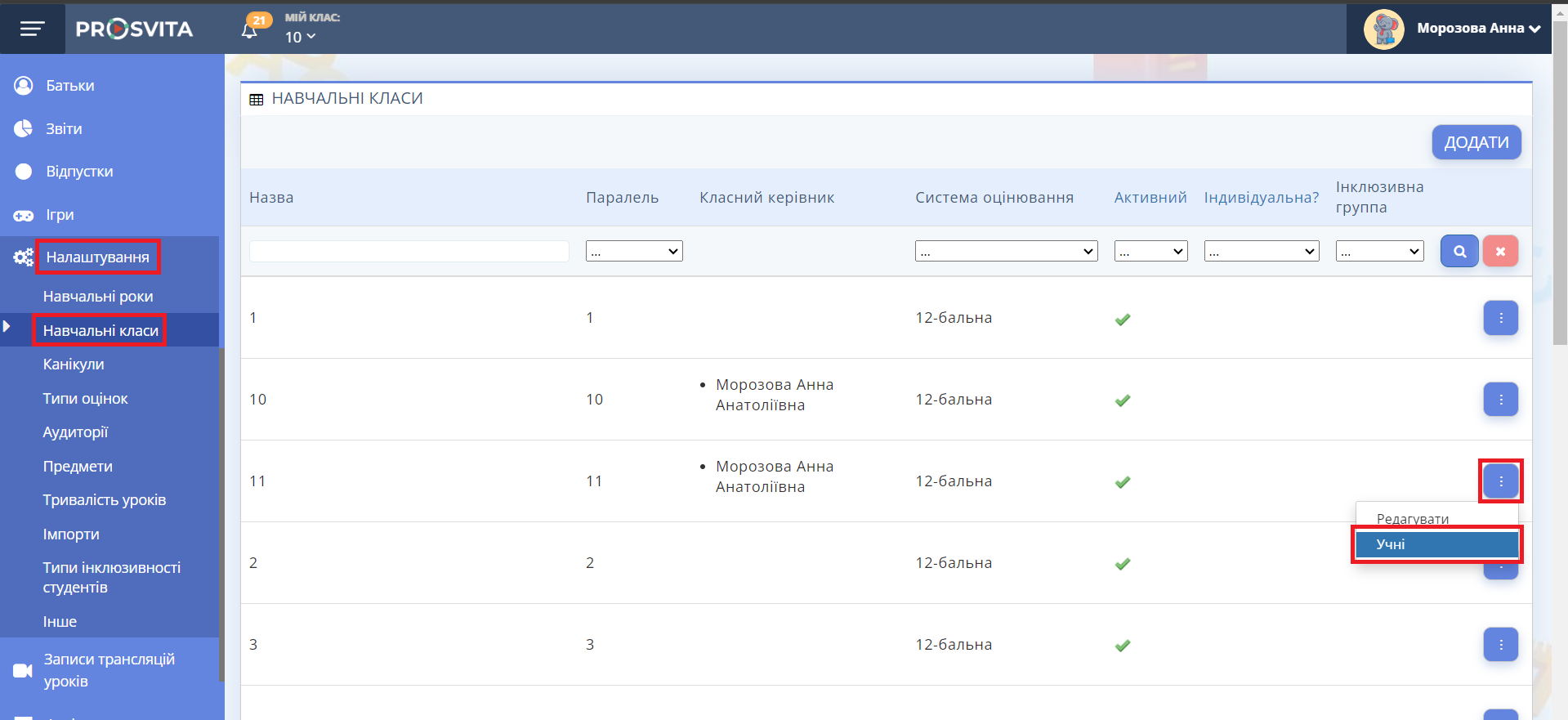Viewport: 1568px width, 720px height.
Task: Open the Звіти section in the sidebar
Action: coord(64,129)
